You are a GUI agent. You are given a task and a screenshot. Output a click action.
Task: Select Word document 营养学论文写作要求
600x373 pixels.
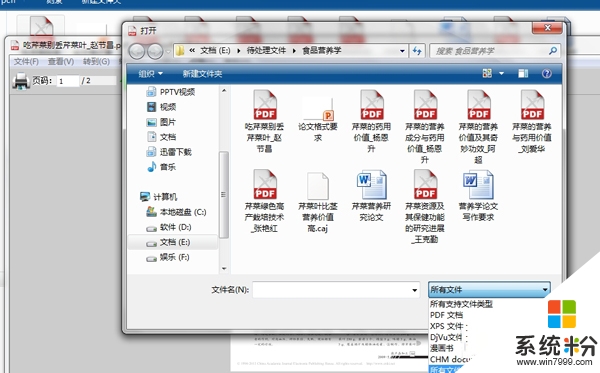(478, 196)
